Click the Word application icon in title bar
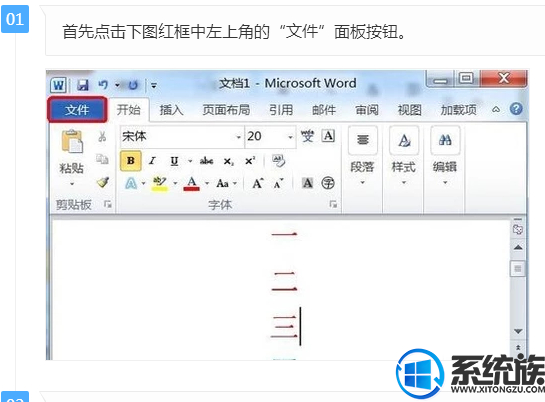 point(58,84)
